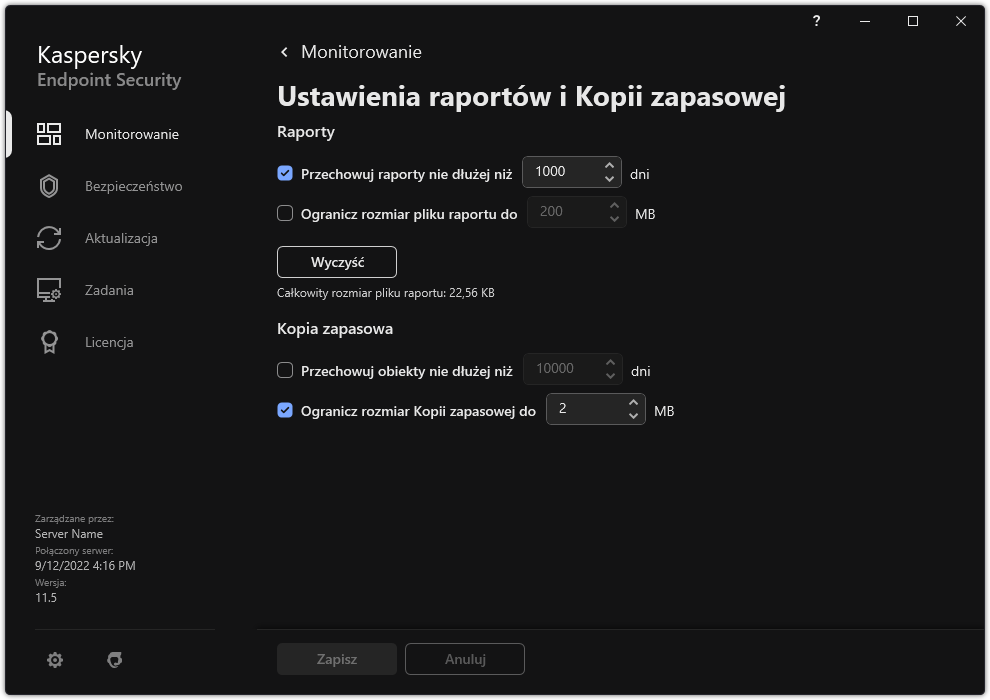Enable limiting report file size
Viewport: 990px width, 700px height.
[x=285, y=213]
